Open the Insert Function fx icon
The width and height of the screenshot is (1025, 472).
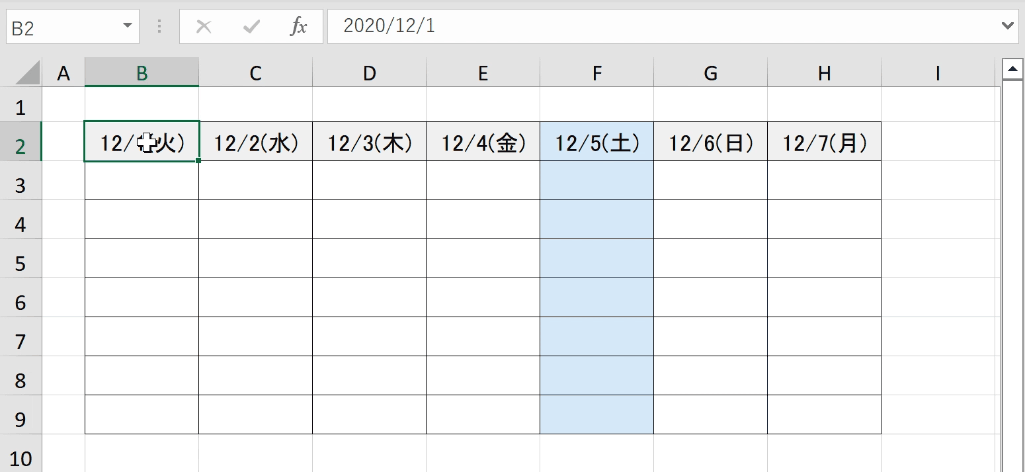tap(299, 26)
